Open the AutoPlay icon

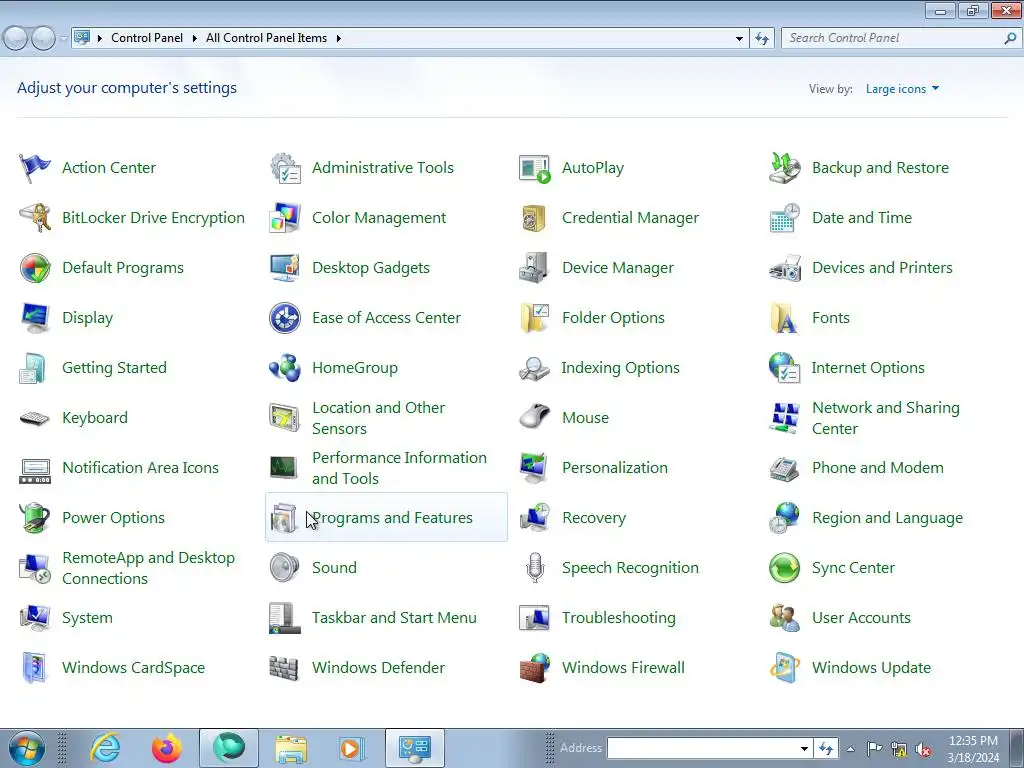tap(535, 168)
